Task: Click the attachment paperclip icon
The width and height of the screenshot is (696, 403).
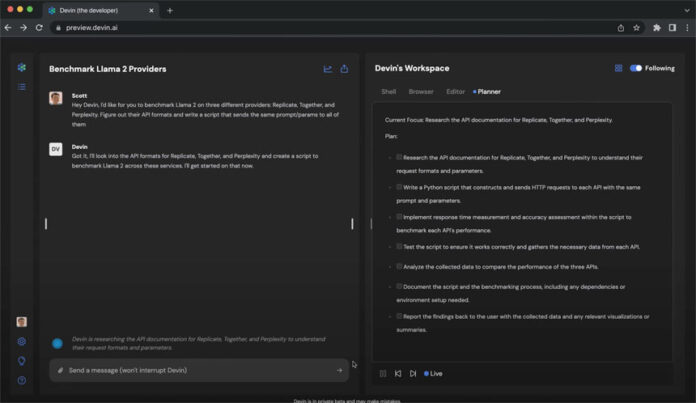Action: click(x=60, y=370)
